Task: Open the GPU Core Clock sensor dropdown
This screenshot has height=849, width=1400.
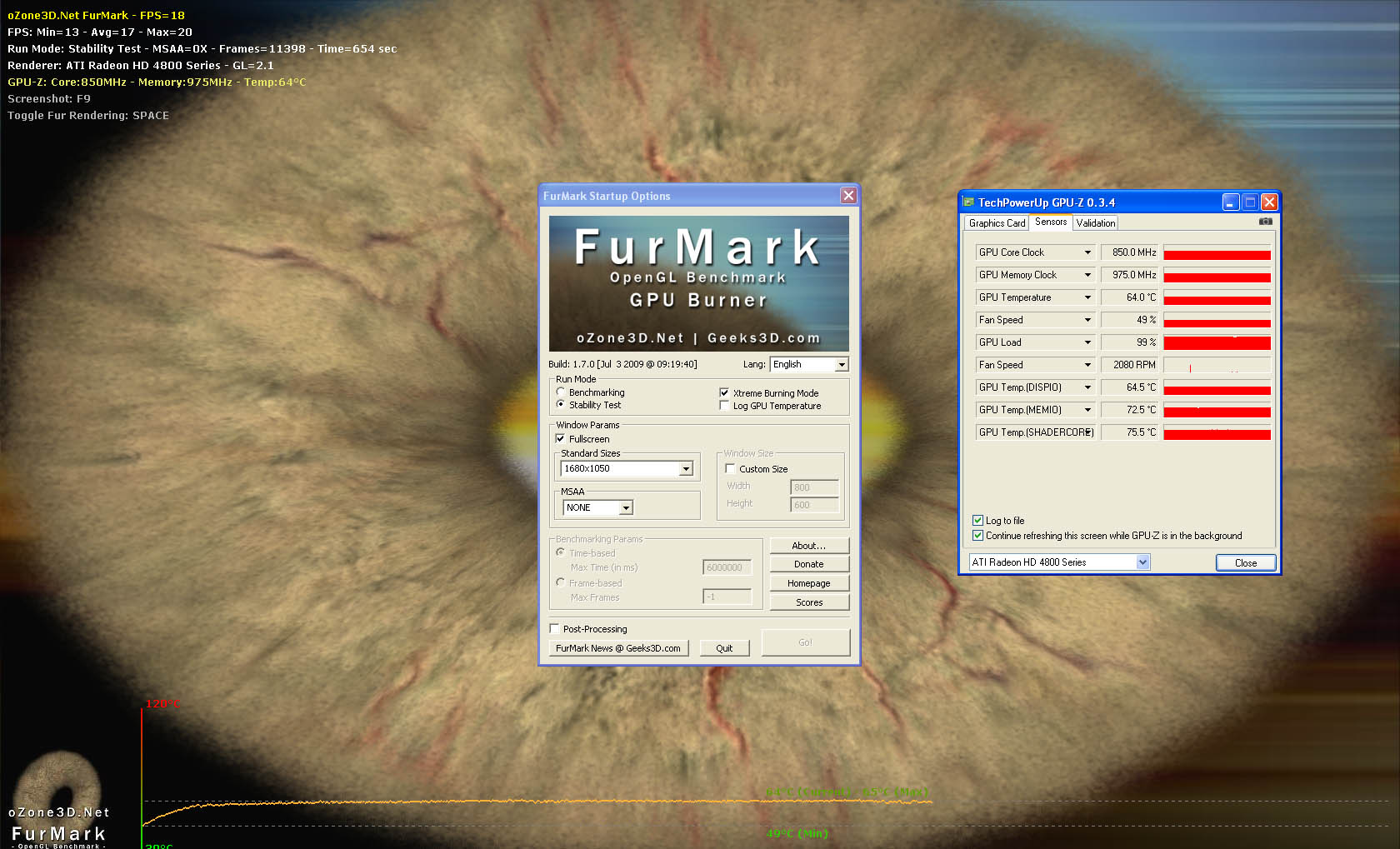Action: [1035, 252]
